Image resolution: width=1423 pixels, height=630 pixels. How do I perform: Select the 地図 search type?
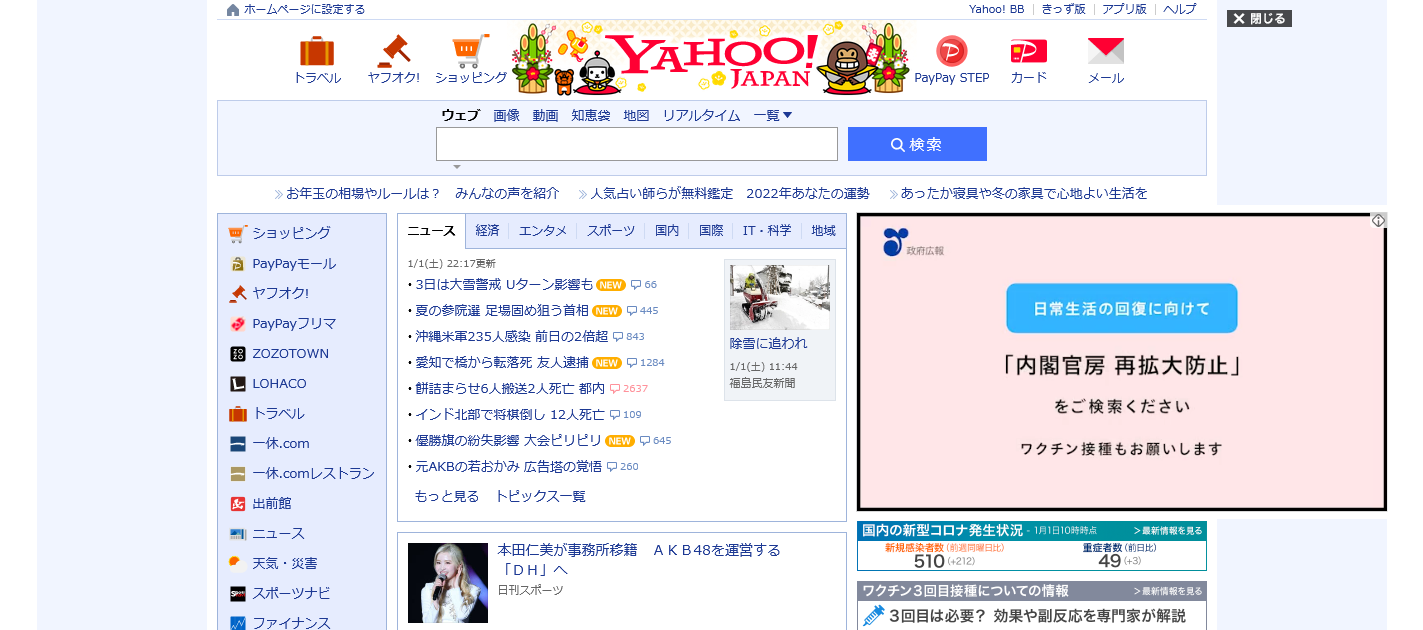[x=636, y=115]
